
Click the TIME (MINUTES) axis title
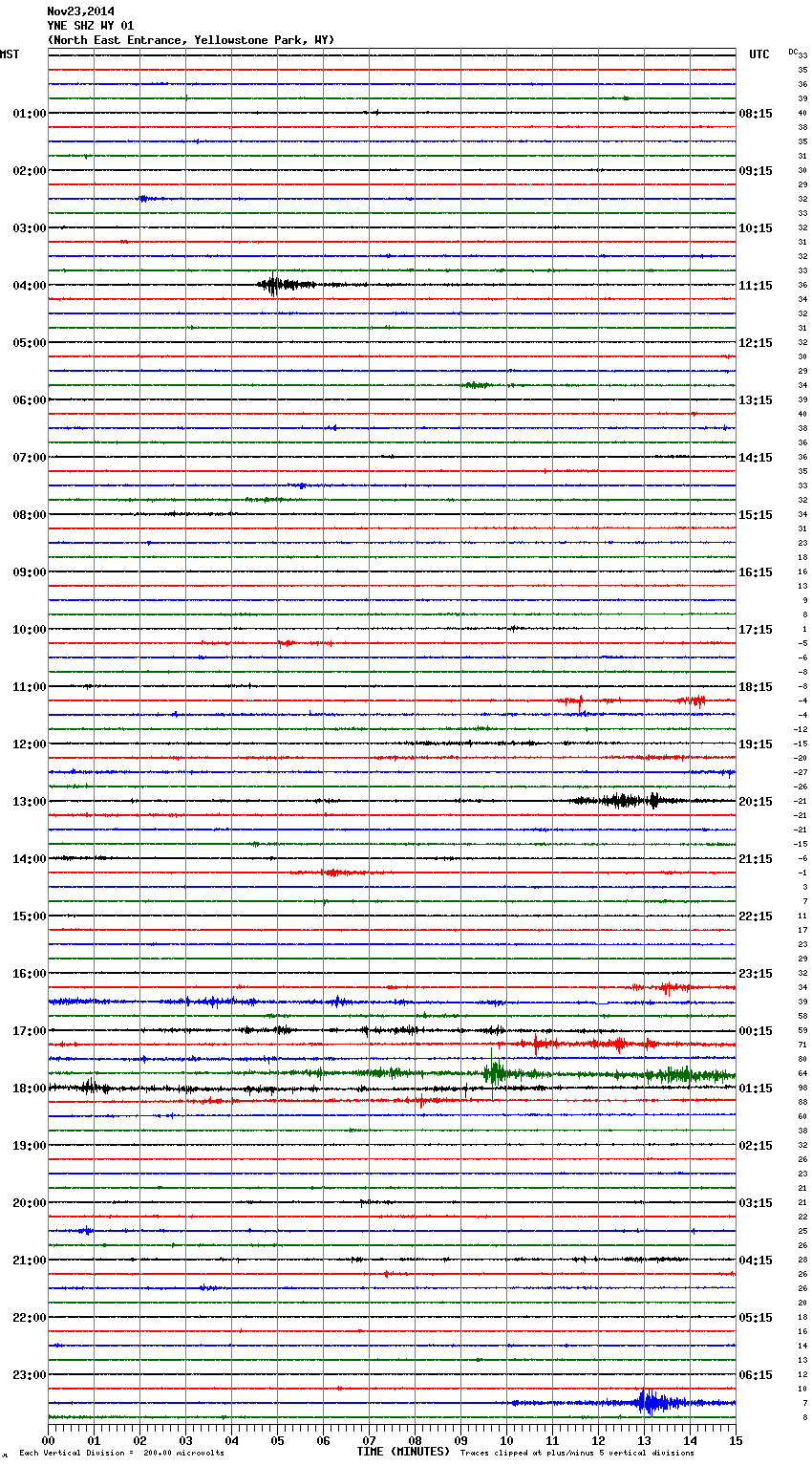click(403, 1452)
